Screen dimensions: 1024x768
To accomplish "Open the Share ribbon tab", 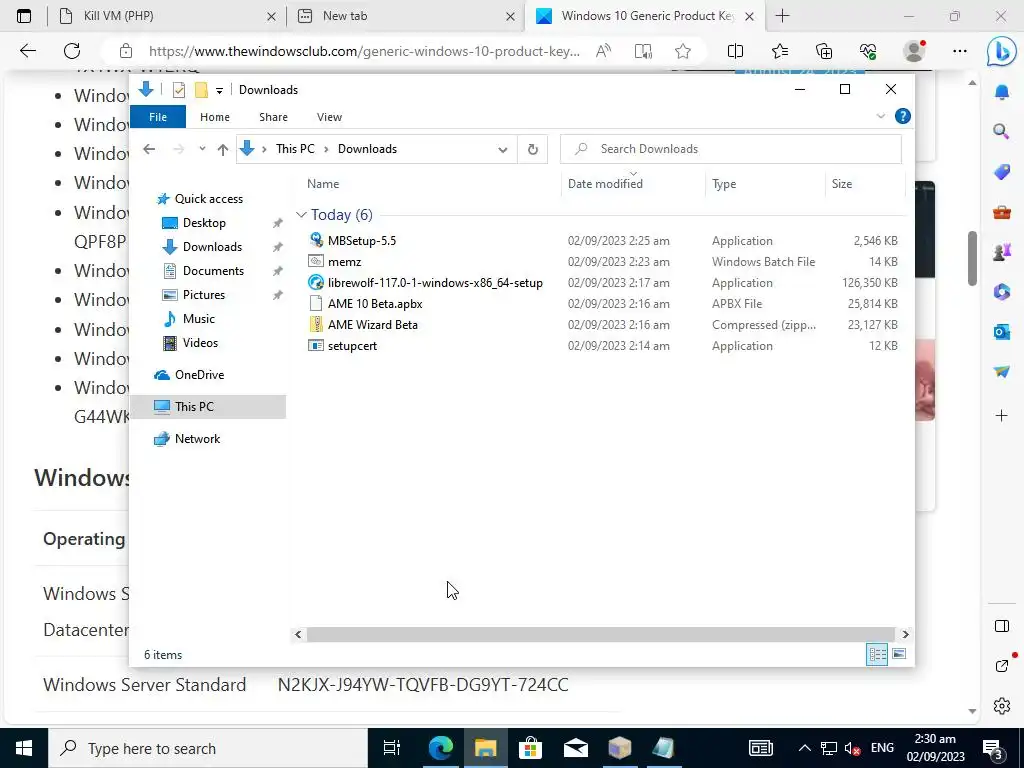I will [273, 117].
